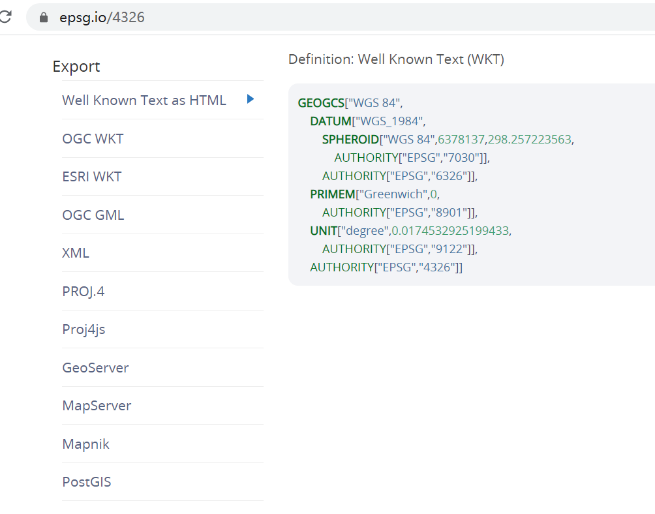
Task: Select OGC GML export format
Action: click(93, 215)
